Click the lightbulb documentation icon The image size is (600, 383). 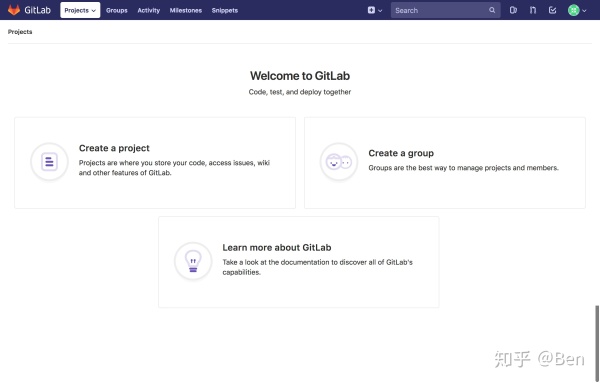193,261
